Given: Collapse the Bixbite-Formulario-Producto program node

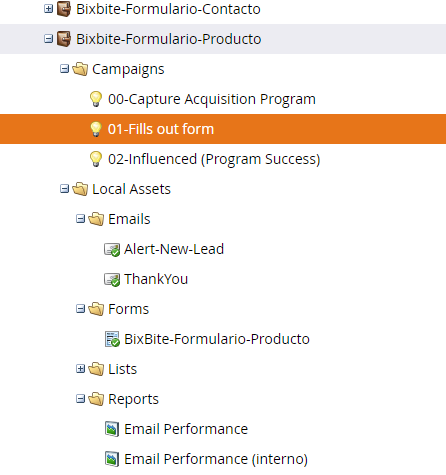Looking at the screenshot, I should [49, 39].
